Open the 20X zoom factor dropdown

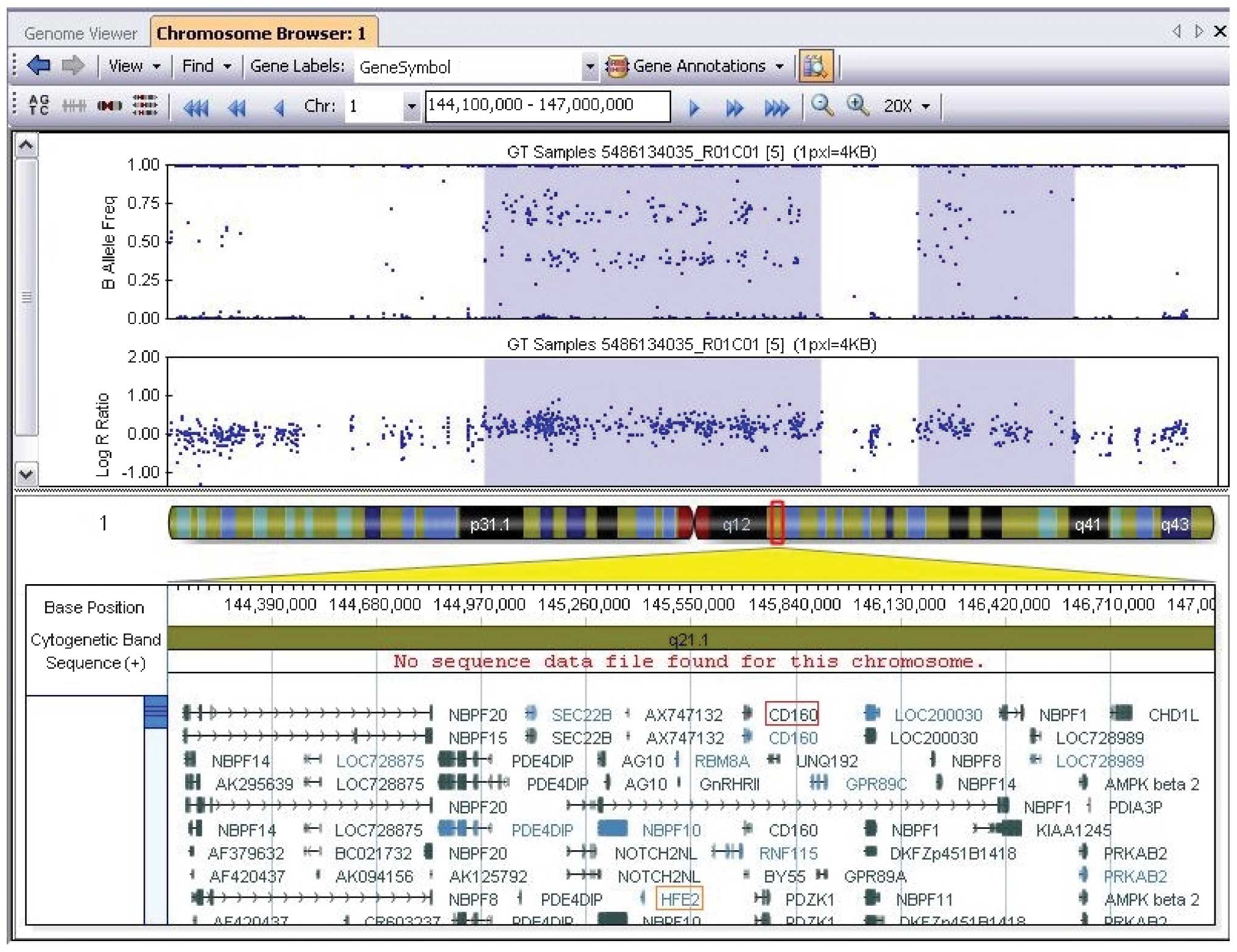tap(907, 106)
